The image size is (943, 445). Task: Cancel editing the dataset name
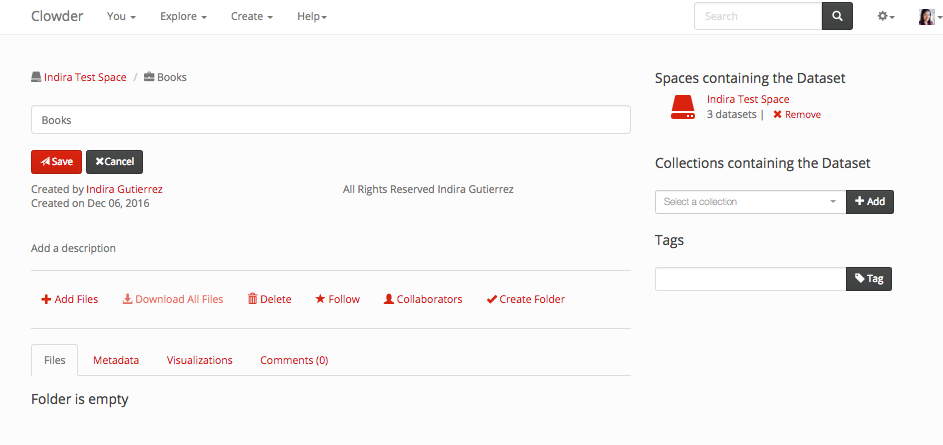114,162
